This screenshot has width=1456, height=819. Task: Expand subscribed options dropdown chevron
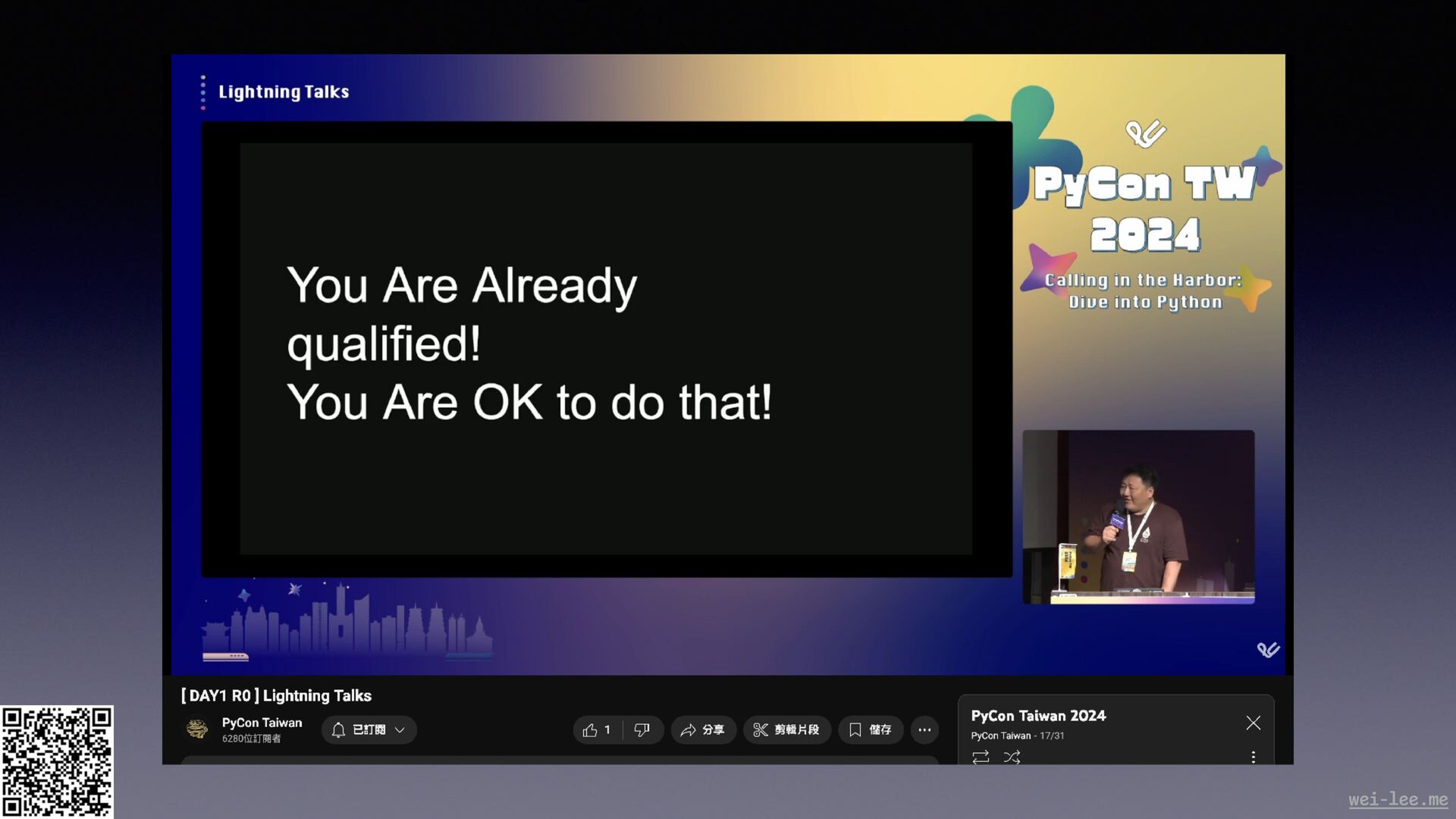point(400,730)
